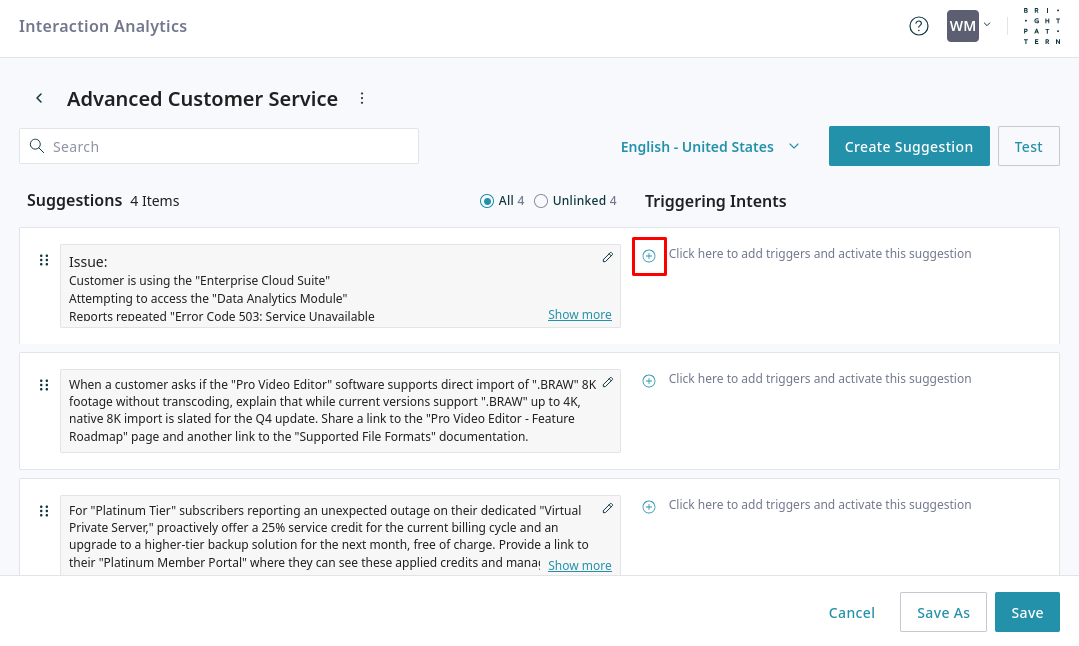Click the pencil icon on the Platinum Tier suggestion

pyautogui.click(x=607, y=509)
